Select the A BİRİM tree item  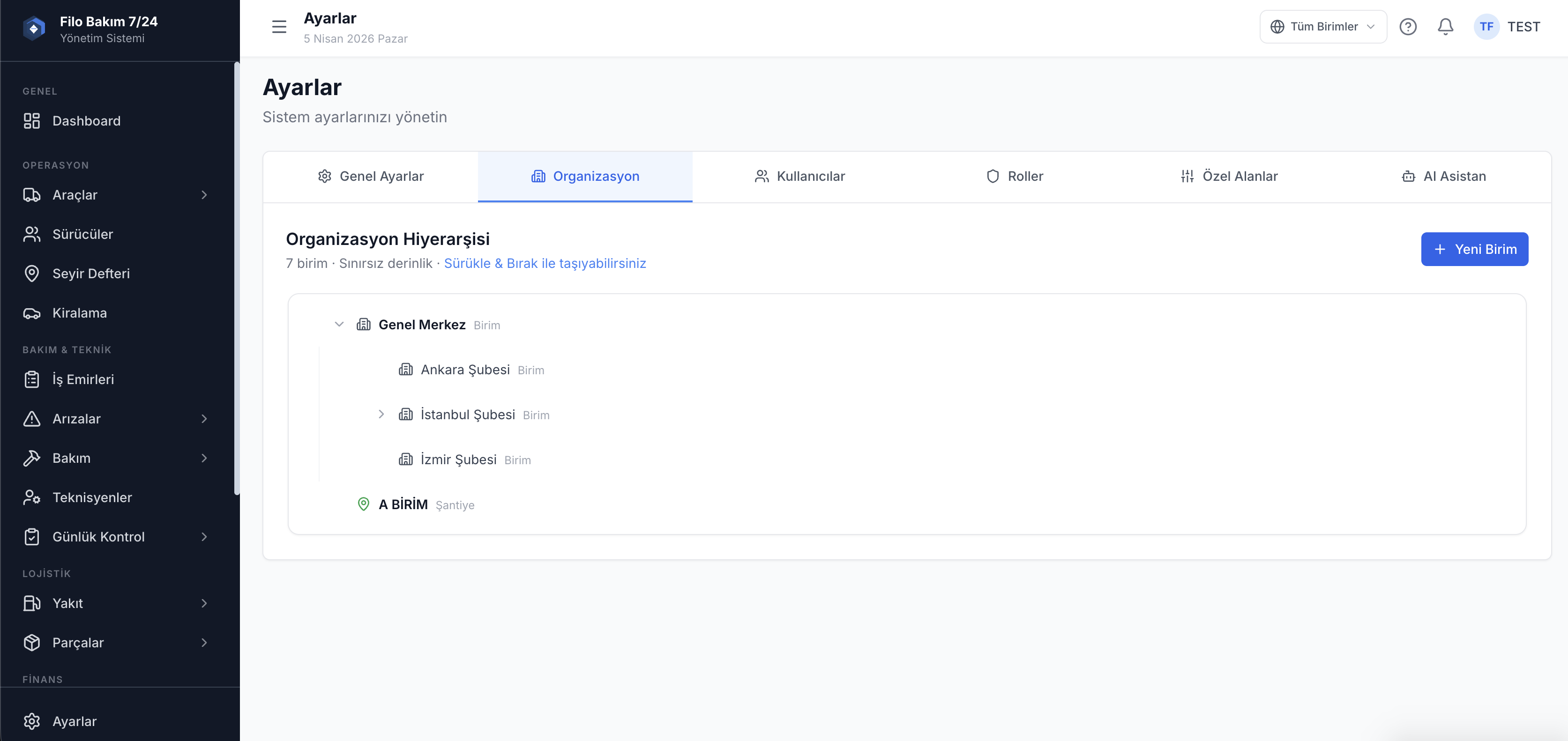403,505
